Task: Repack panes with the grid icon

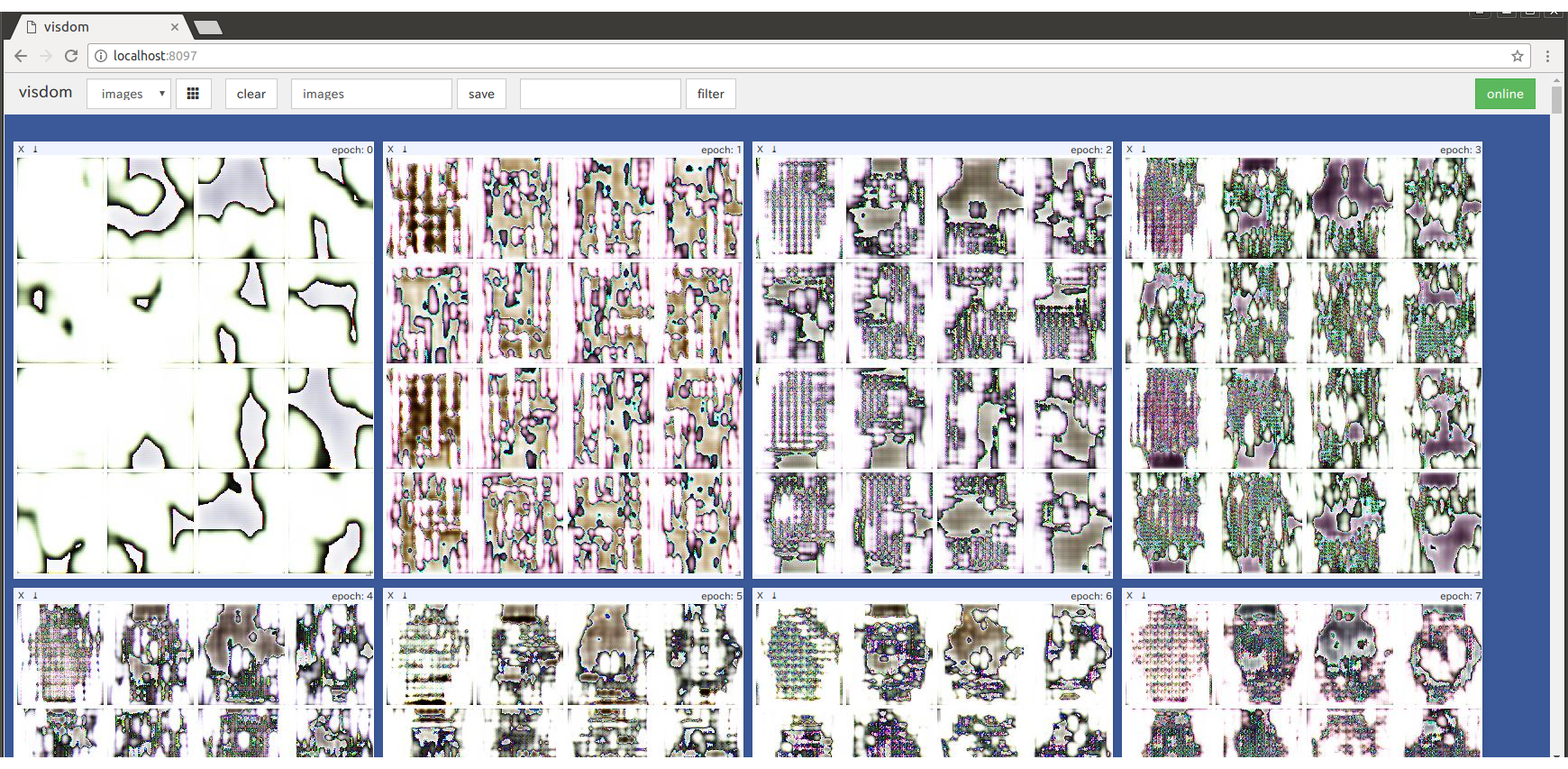Action: tap(193, 94)
